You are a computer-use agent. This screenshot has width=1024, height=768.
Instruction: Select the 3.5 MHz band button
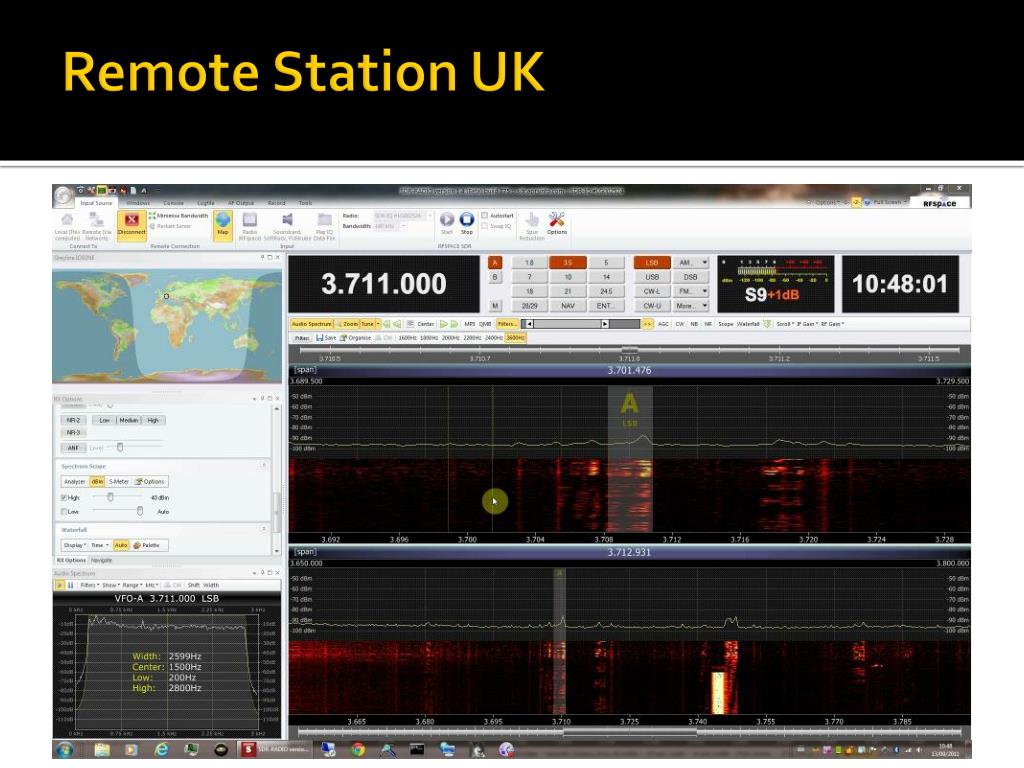pos(568,263)
